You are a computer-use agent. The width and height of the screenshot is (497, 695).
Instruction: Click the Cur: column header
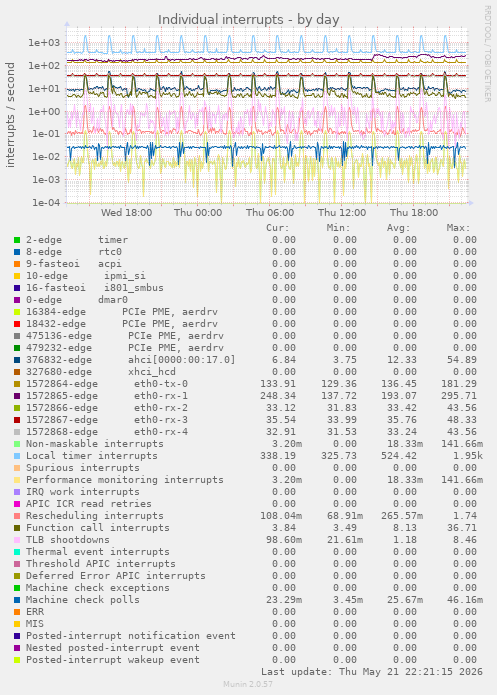278,228
